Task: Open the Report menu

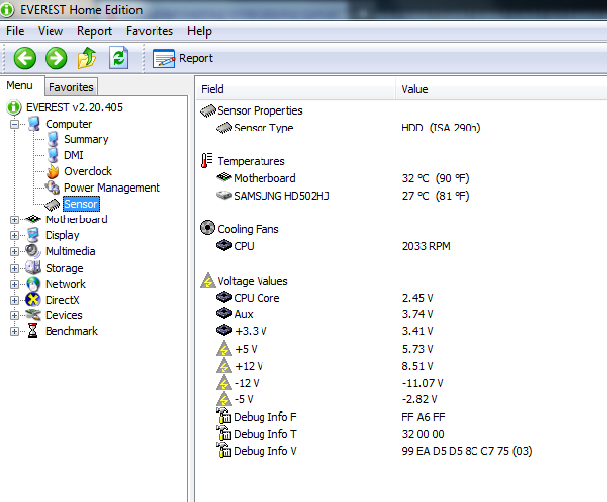Action: tap(94, 31)
